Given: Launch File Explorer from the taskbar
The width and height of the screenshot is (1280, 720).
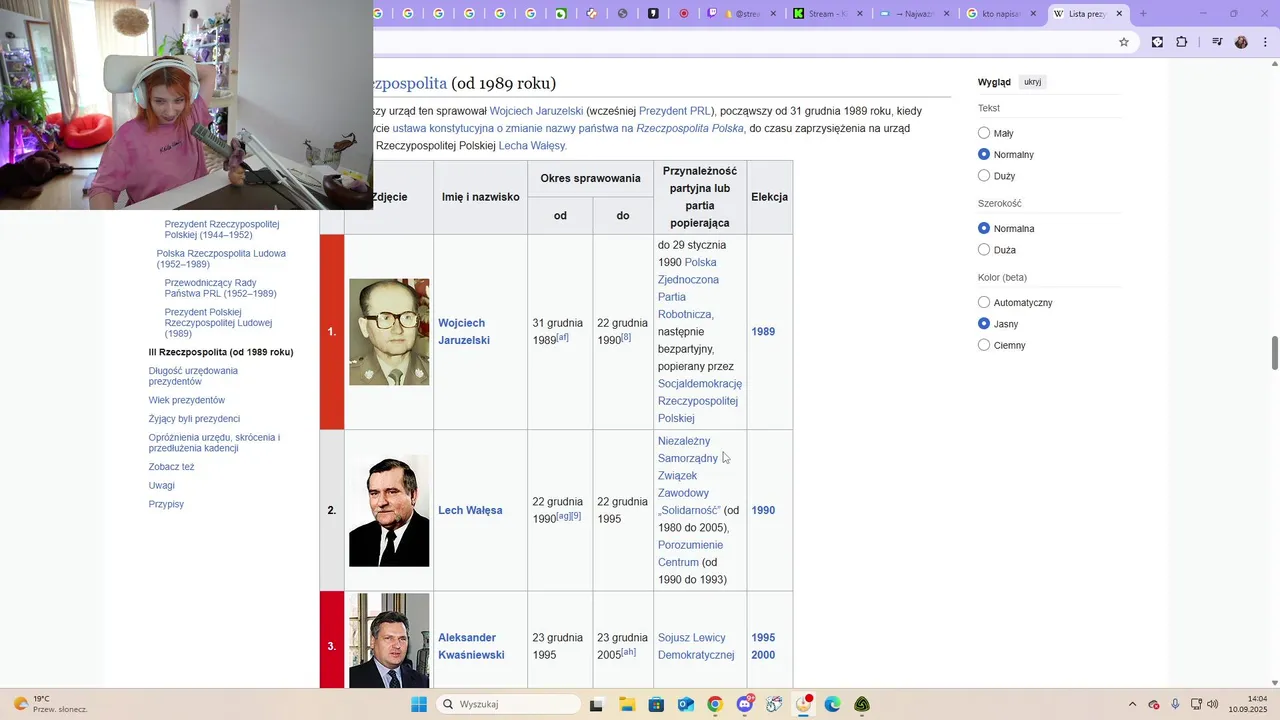Looking at the screenshot, I should pos(626,704).
